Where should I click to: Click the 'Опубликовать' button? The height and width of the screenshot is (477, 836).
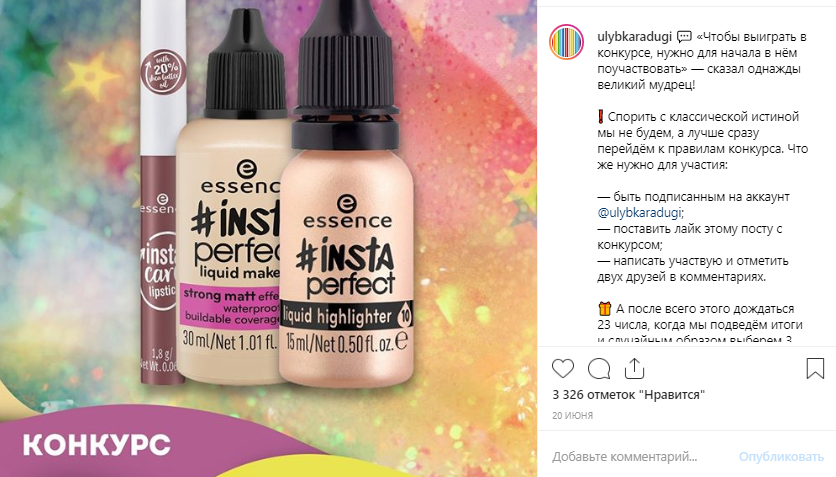pos(781,457)
